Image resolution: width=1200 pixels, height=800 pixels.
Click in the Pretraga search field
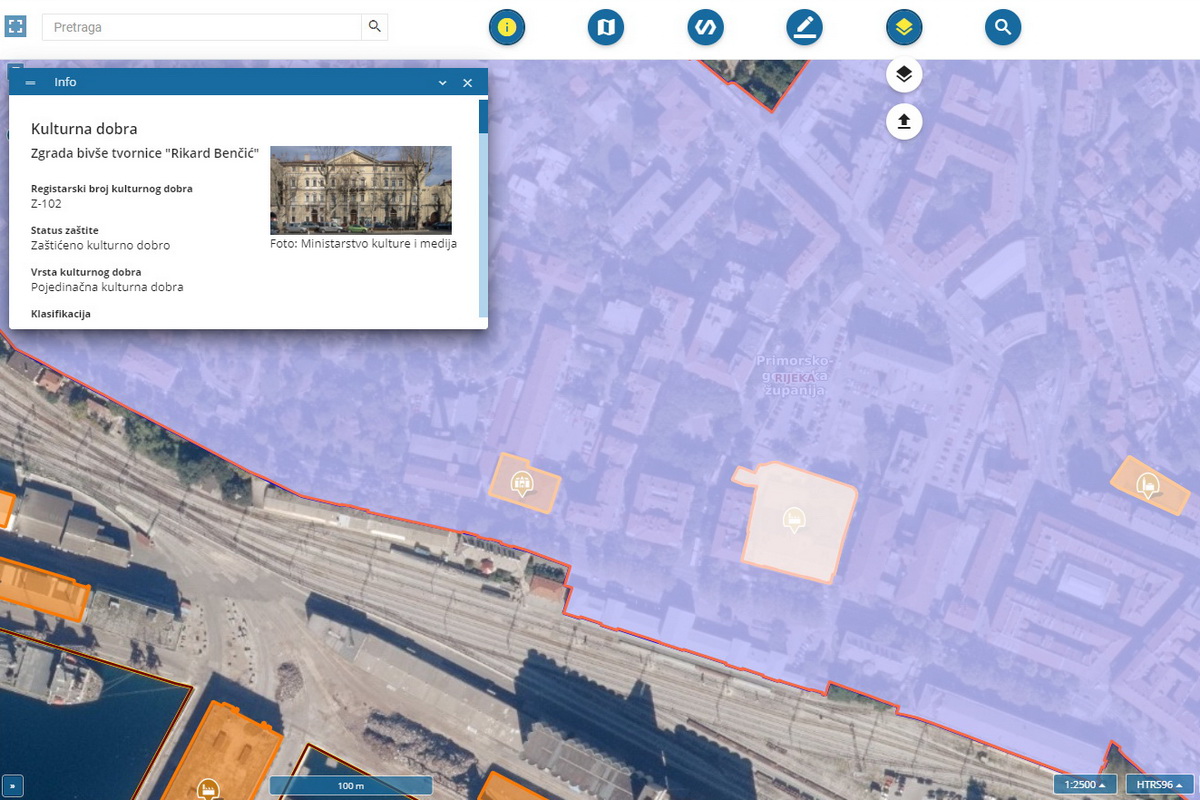click(200, 27)
